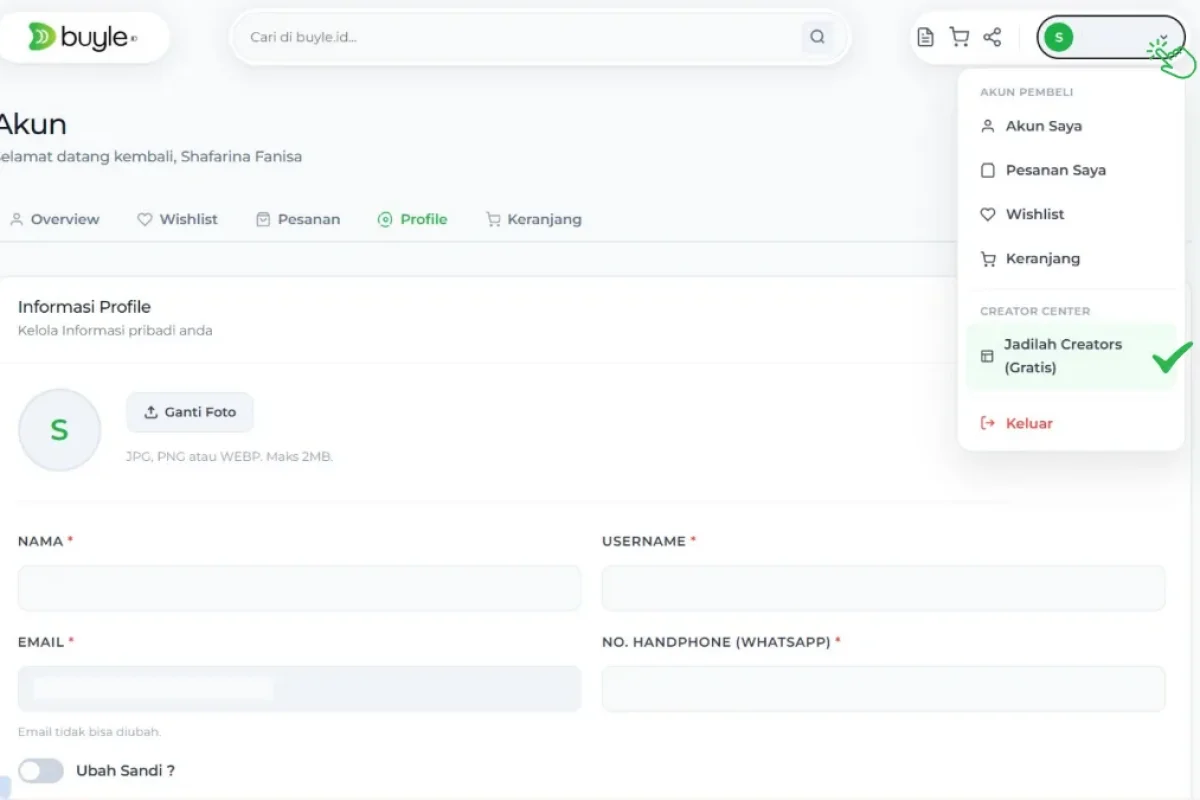This screenshot has width=1200, height=800.
Task: Click the No. Handphone (WhatsApp) field
Action: click(x=883, y=689)
